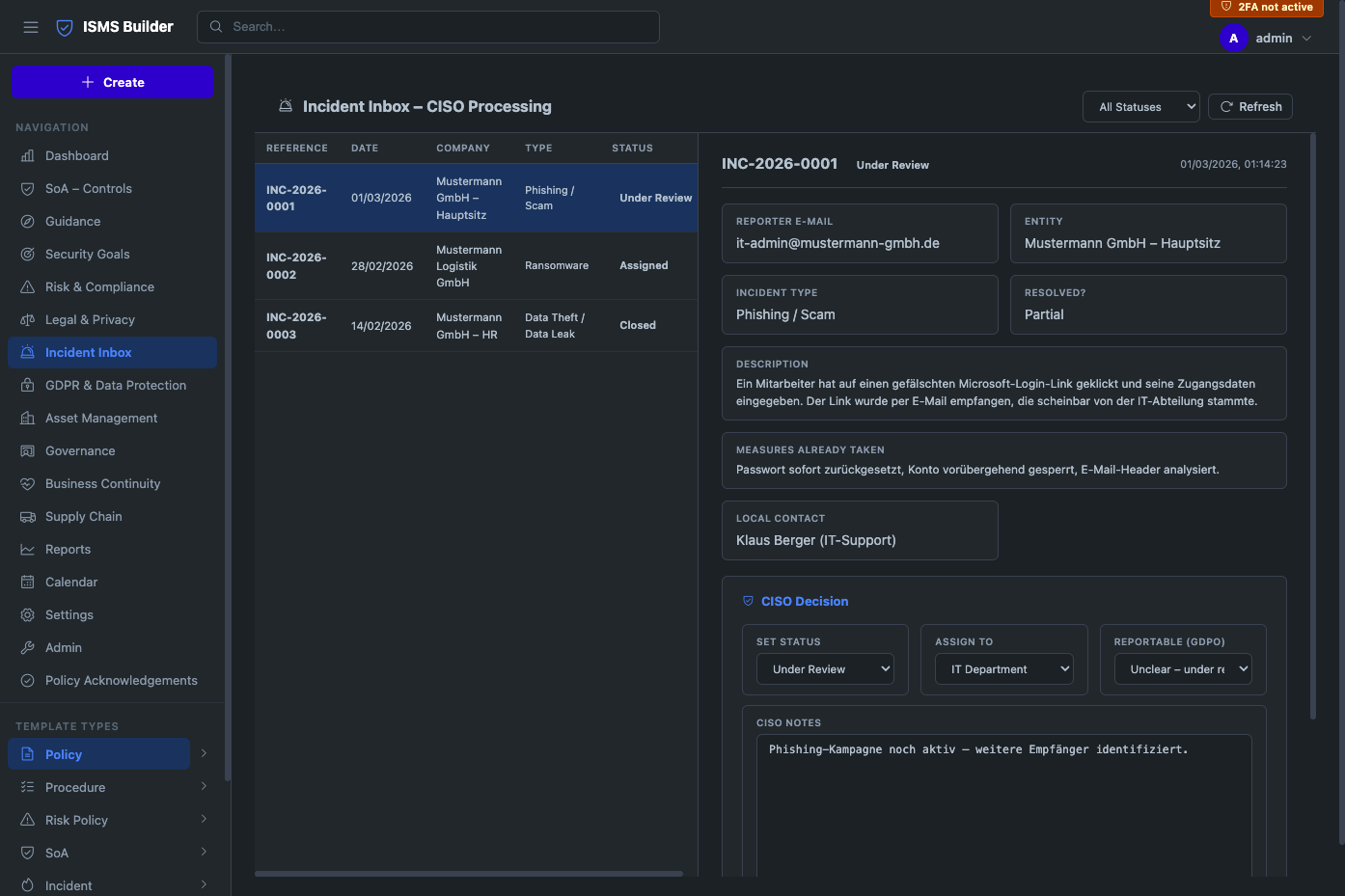Click the Reports chart icon

[x=28, y=550]
